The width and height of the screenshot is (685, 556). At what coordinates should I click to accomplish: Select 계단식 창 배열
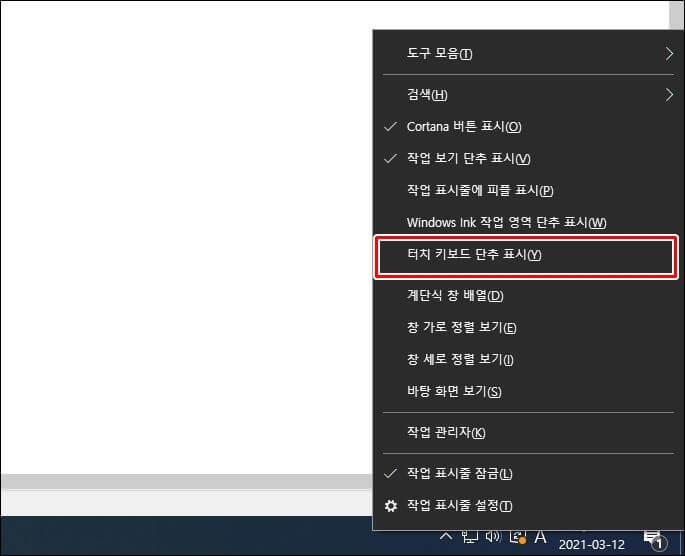point(526,296)
